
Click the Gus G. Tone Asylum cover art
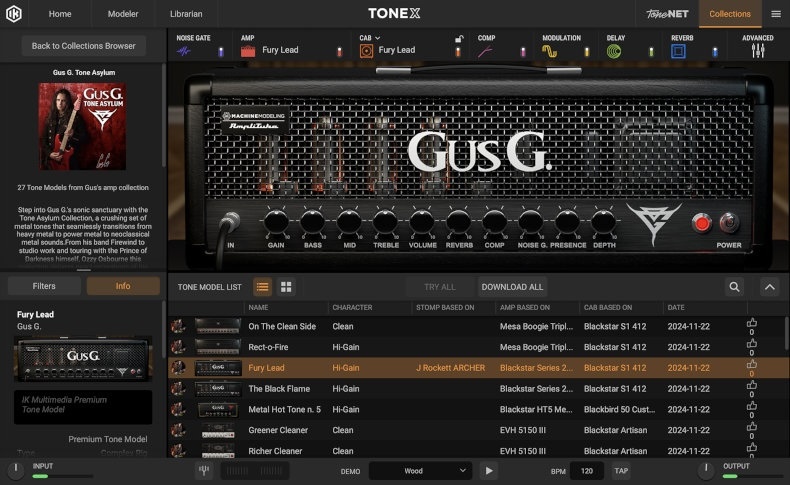tap(83, 126)
